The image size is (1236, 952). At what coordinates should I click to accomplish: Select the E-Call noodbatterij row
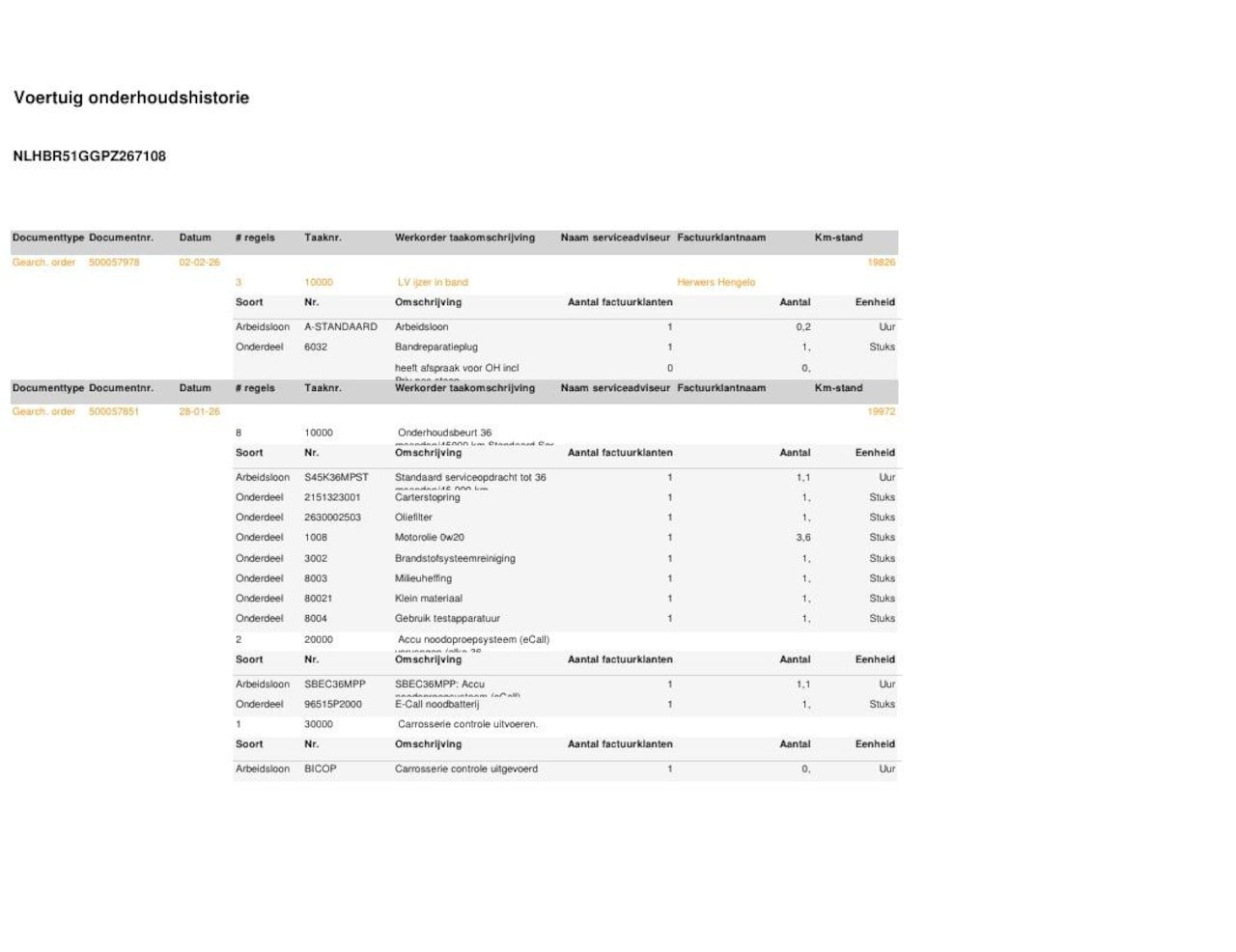coord(566,705)
